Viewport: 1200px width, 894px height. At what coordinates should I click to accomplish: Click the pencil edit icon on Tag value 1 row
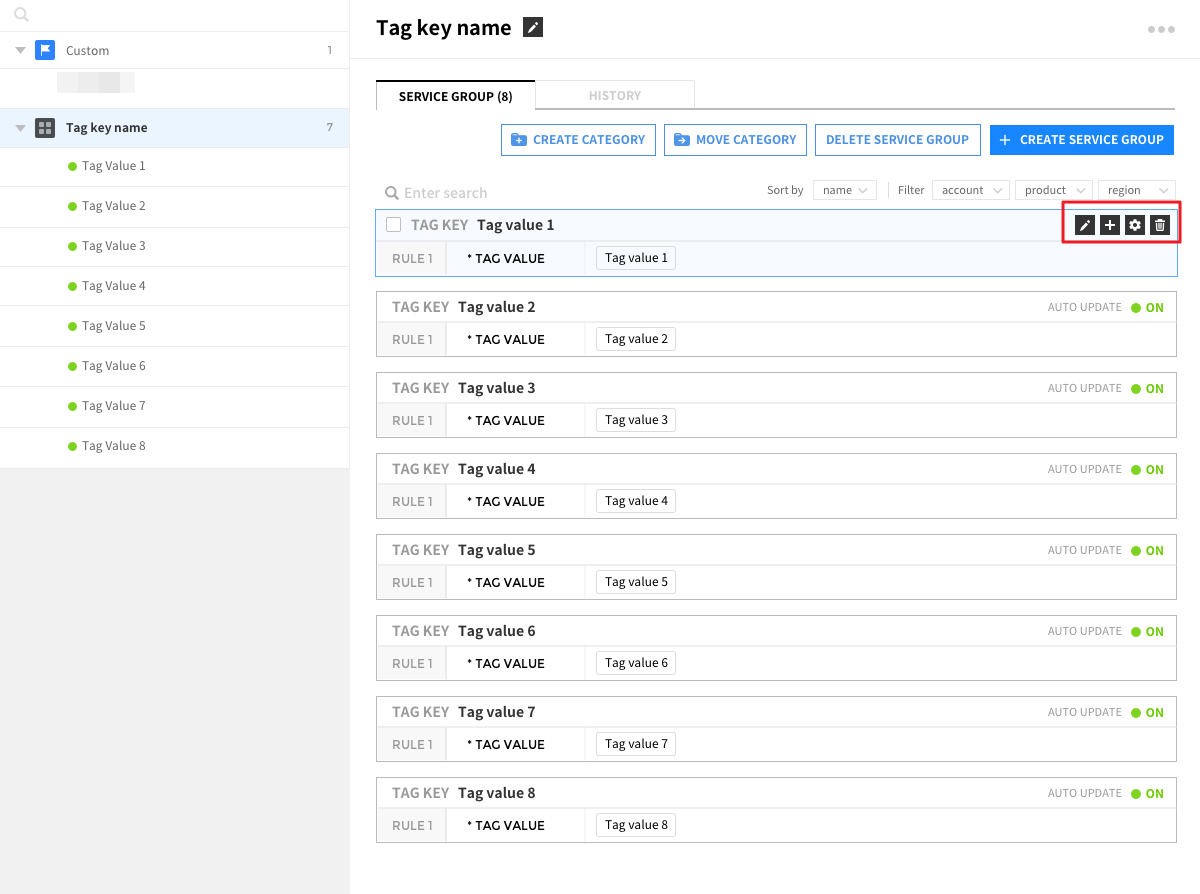1085,225
